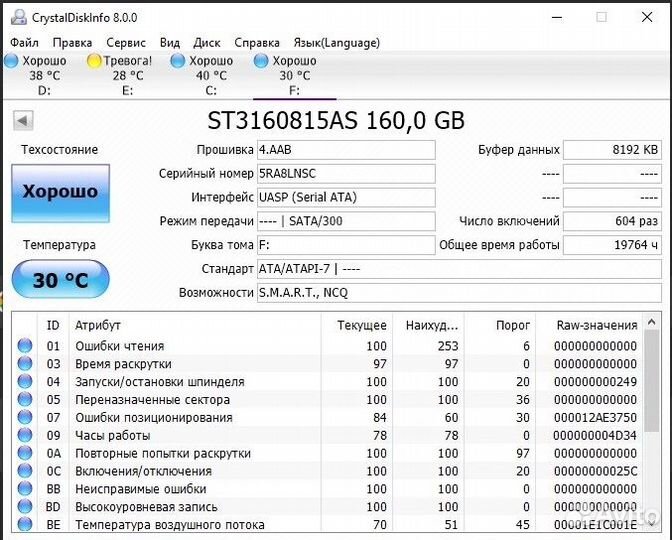Click status orb of attribute BD Высокоуровневая запись

click(25, 507)
